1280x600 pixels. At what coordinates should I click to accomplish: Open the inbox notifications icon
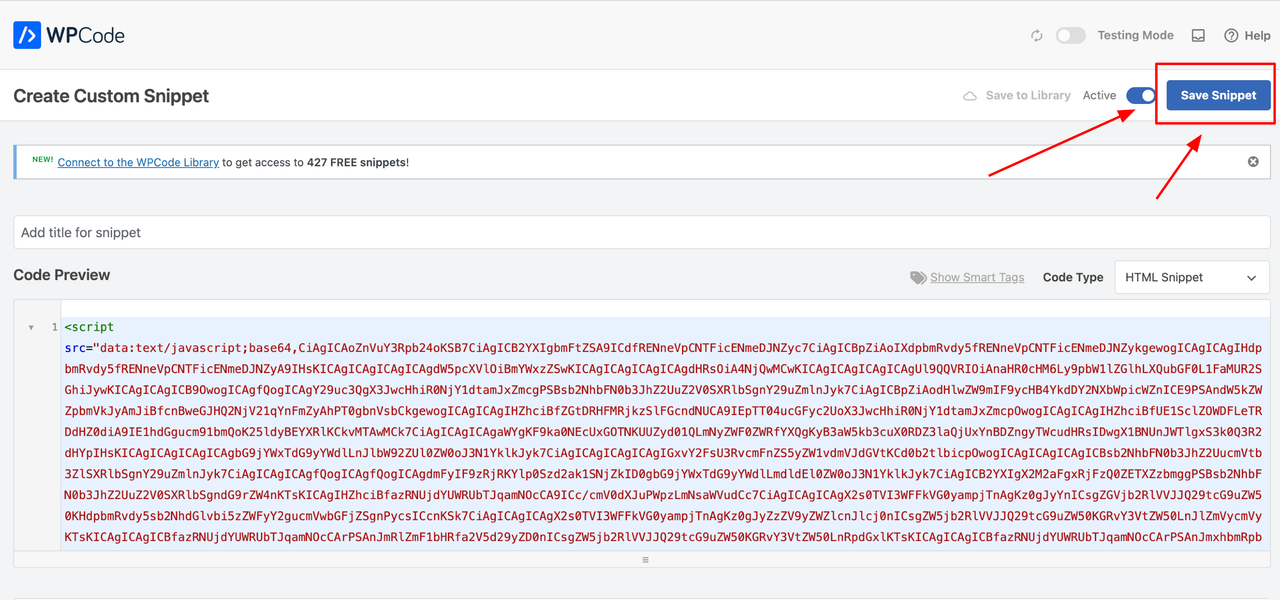click(1198, 35)
